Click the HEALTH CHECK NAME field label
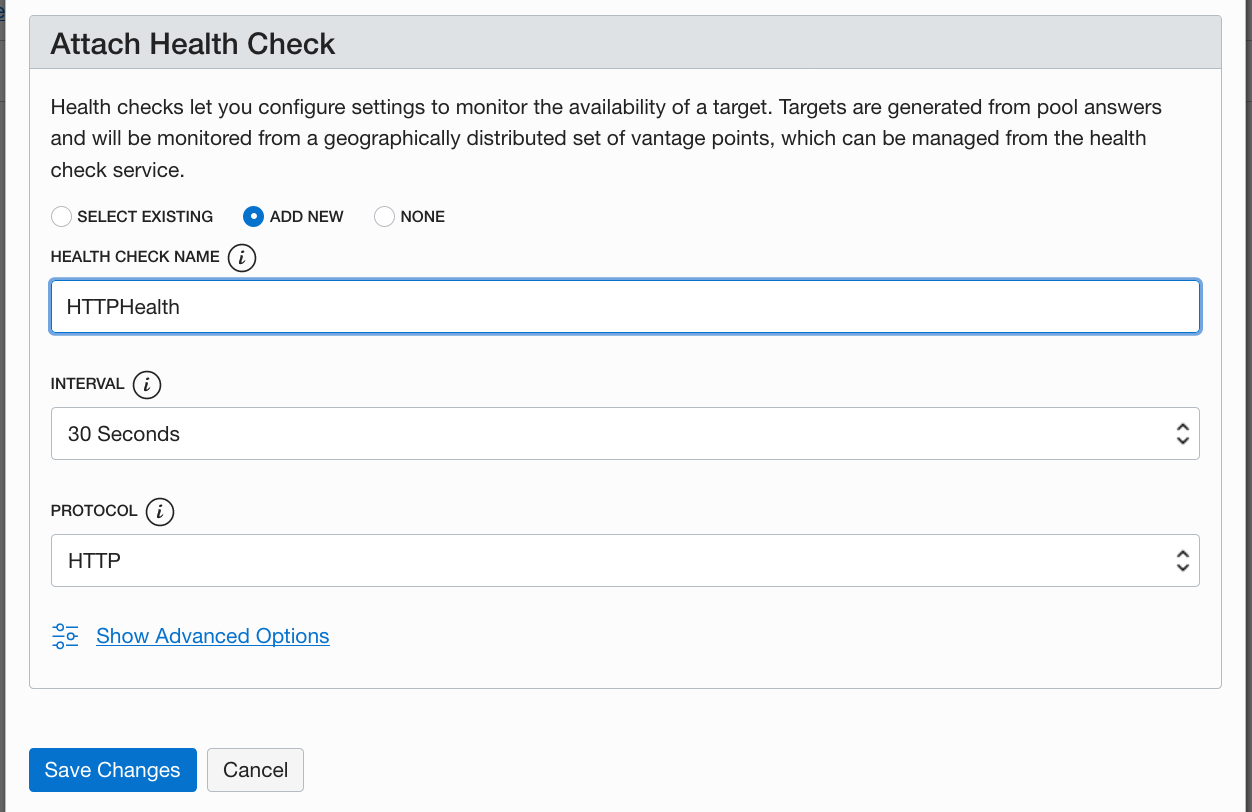The width and height of the screenshot is (1252, 812). pos(135,257)
